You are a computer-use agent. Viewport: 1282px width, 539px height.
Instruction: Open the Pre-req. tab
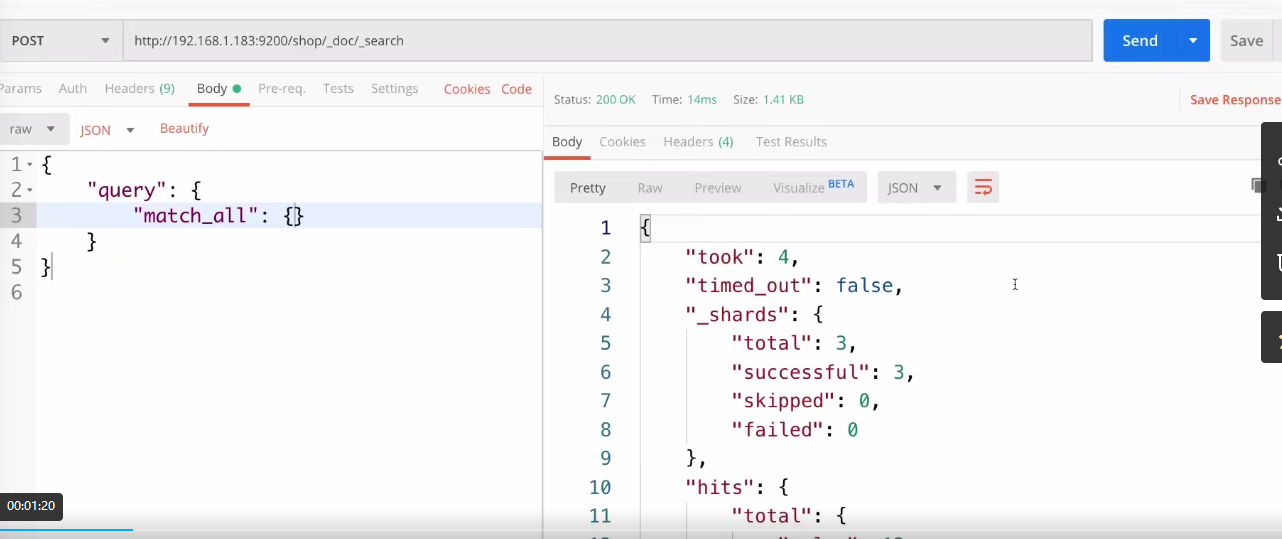[x=282, y=89]
